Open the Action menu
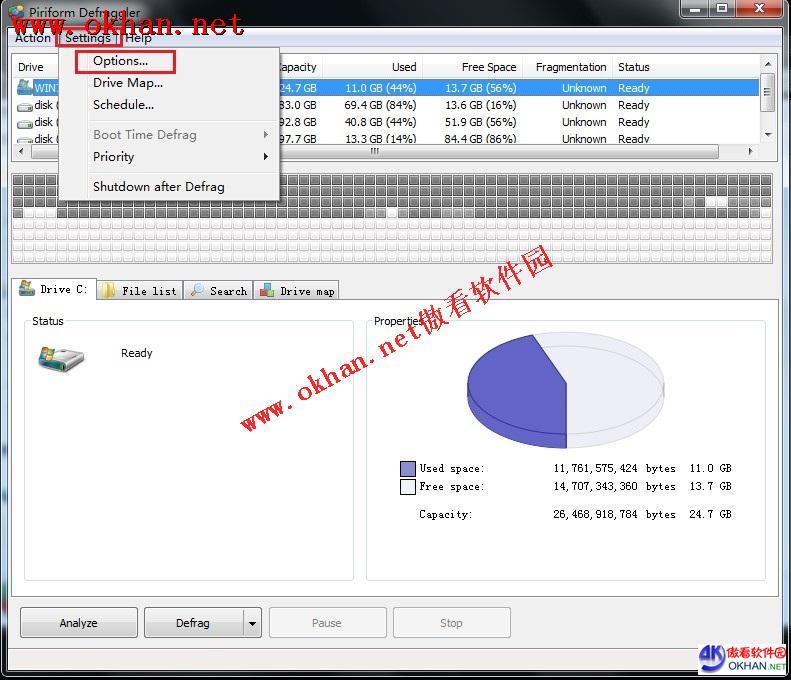The image size is (791, 680). (33, 38)
